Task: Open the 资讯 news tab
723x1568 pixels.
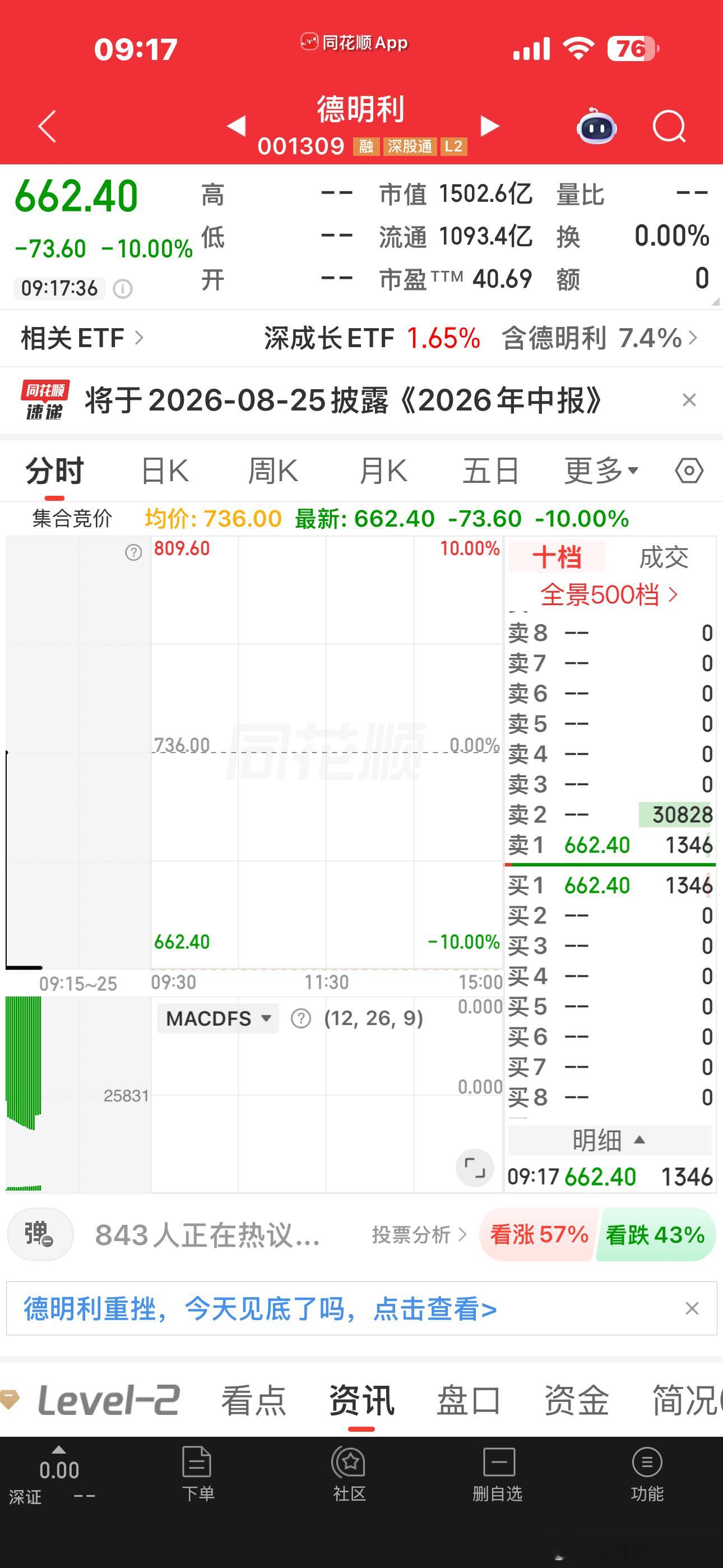Action: coord(361,1400)
